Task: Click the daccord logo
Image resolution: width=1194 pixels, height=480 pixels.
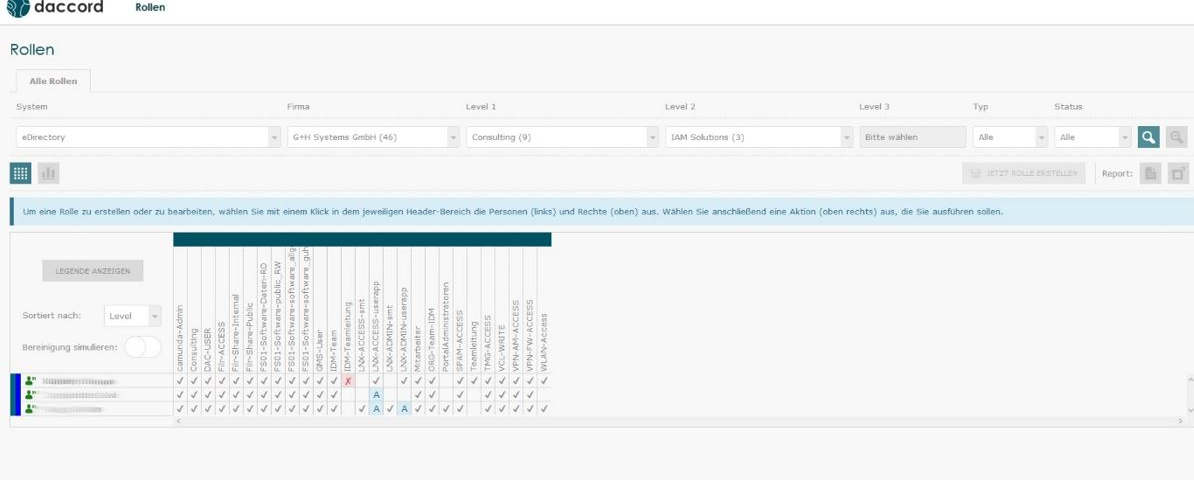Action: pyautogui.click(x=54, y=8)
